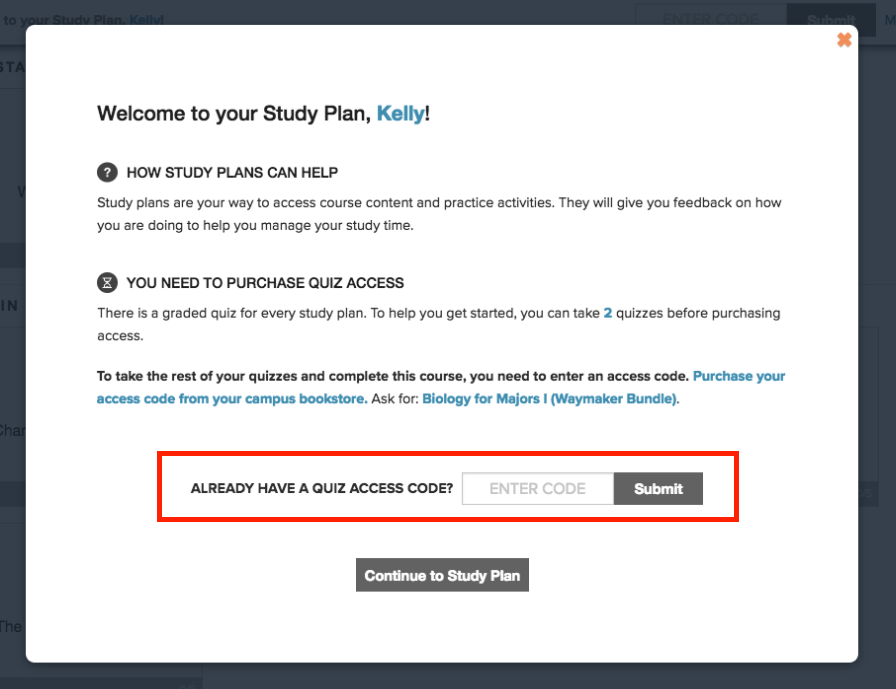Click the ENTER CODE field in the page header
896x689 pixels.
710,18
